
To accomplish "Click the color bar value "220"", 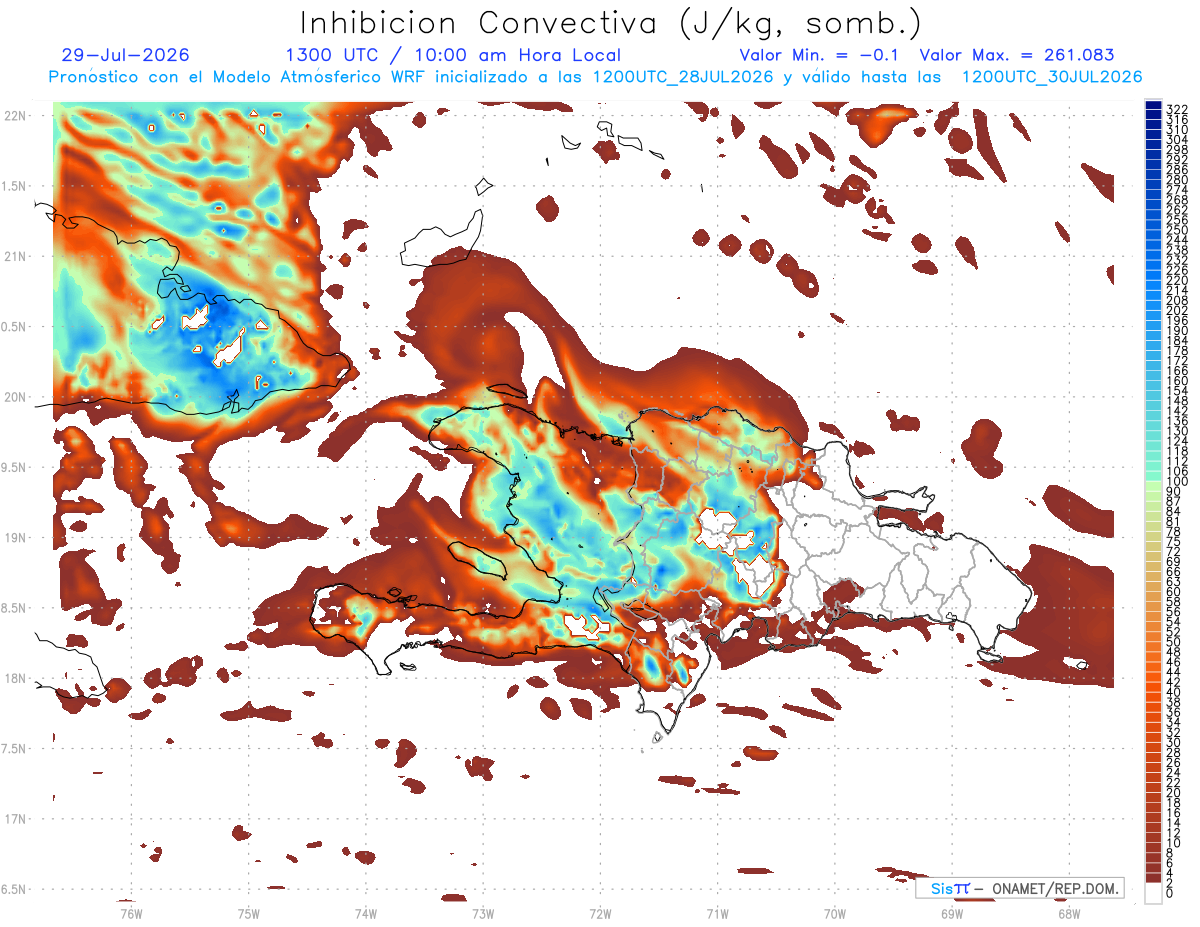I will [1177, 281].
